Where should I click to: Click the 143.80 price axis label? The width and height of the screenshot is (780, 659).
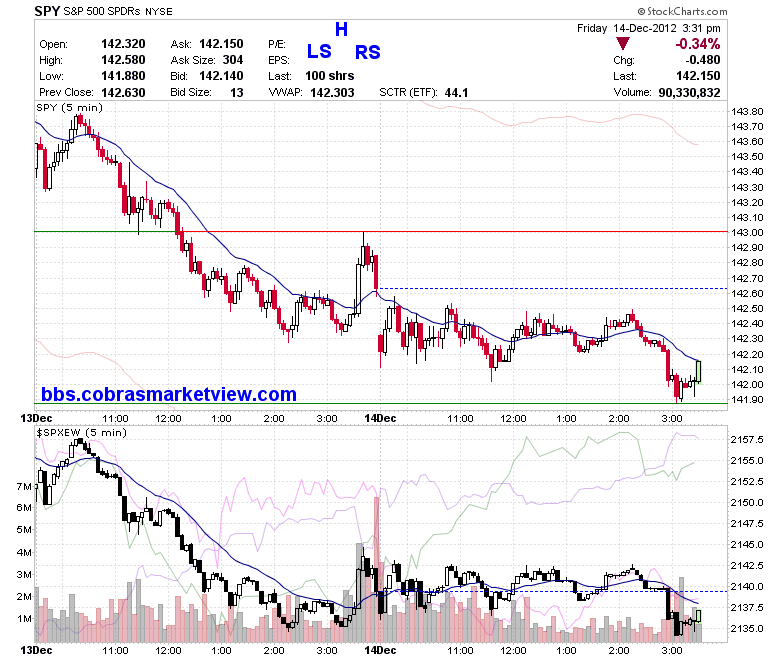click(x=747, y=111)
